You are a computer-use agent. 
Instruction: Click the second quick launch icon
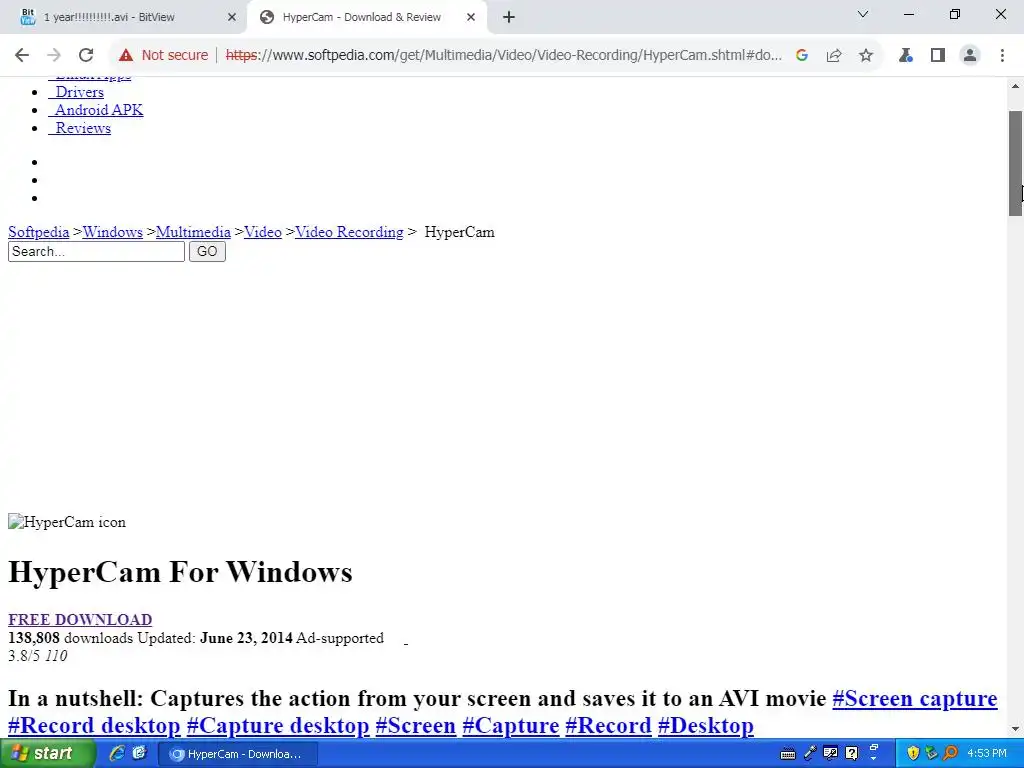[x=139, y=754]
